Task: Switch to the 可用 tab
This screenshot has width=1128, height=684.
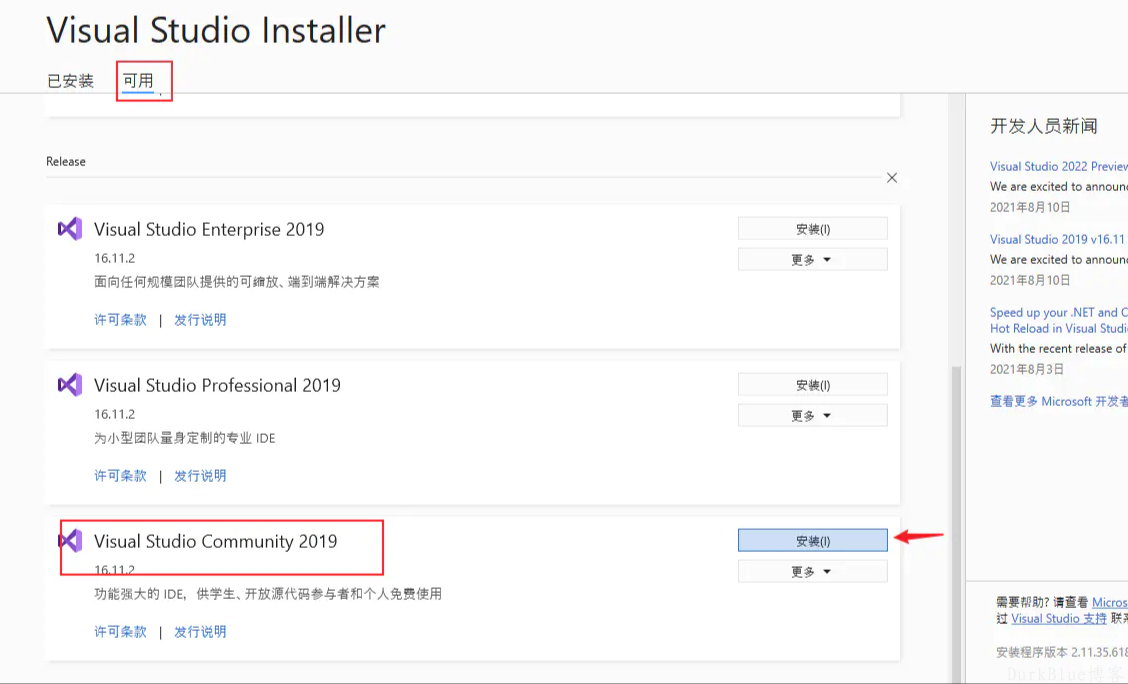Action: tap(138, 81)
